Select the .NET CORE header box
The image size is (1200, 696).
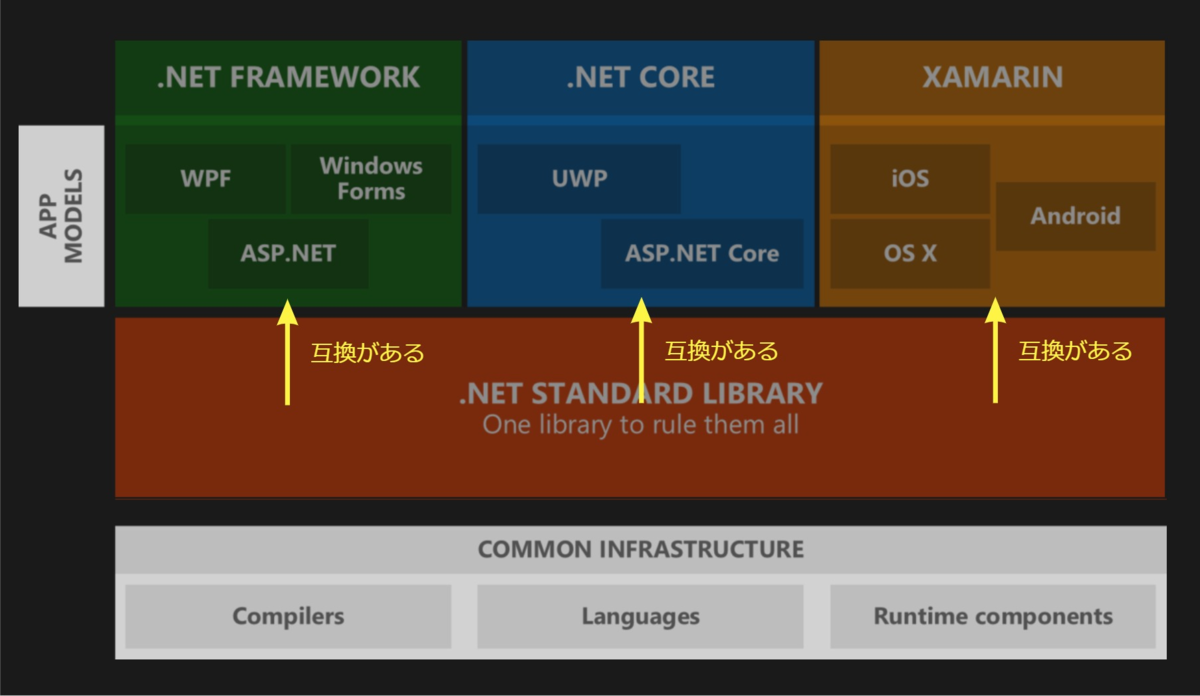coord(640,78)
